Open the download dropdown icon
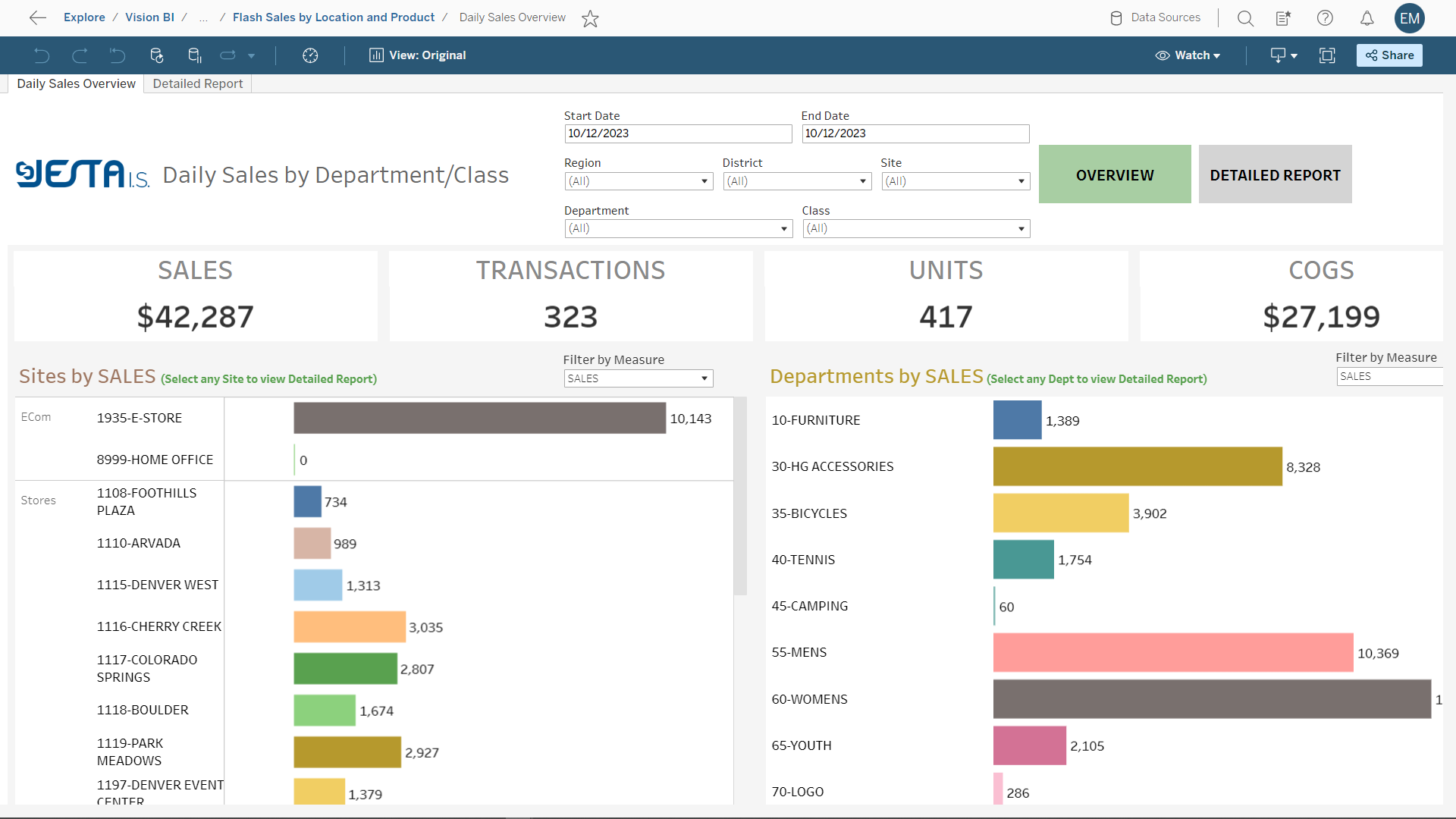This screenshot has height=819, width=1456. pos(1283,55)
